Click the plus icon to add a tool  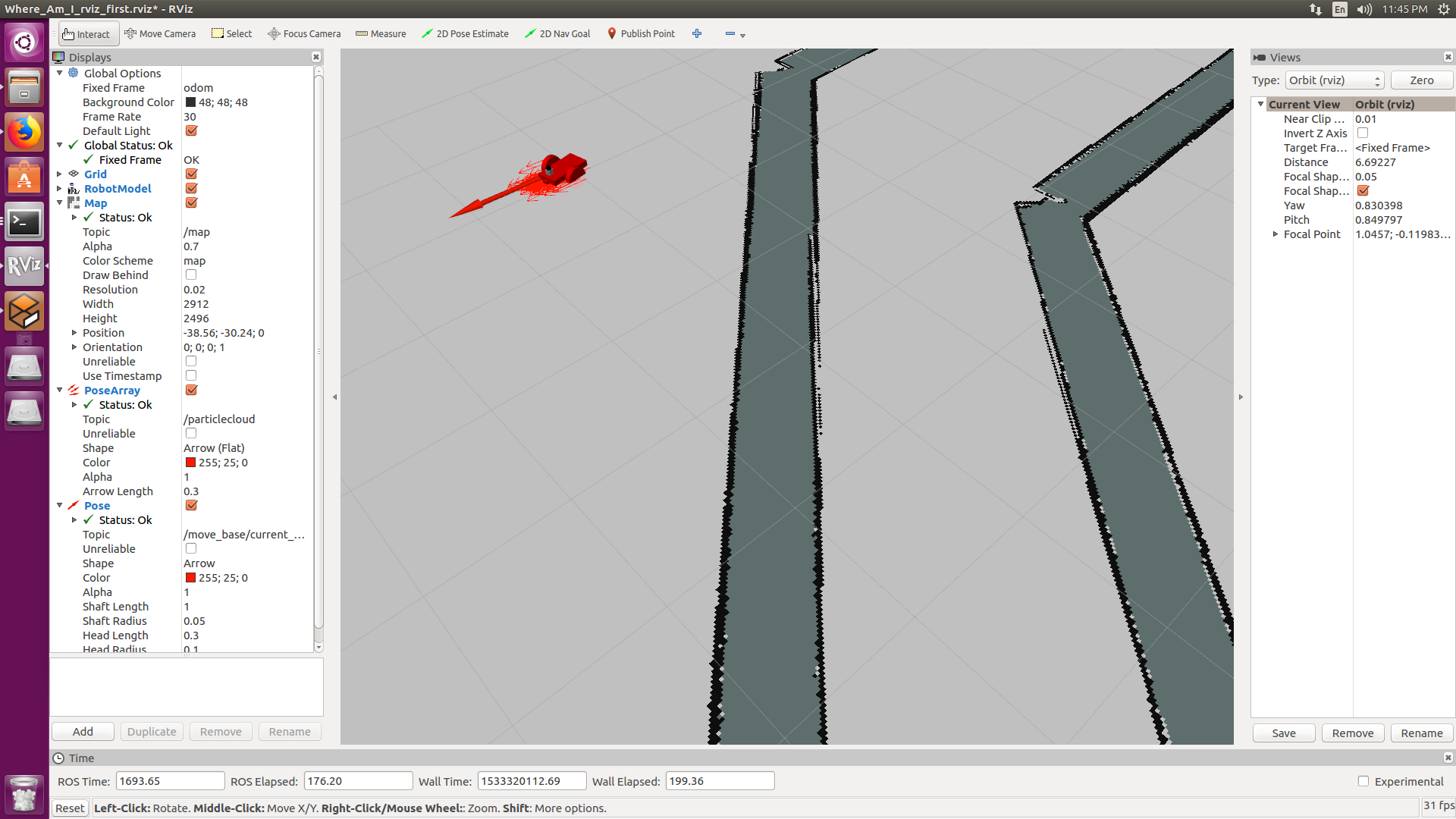697,33
